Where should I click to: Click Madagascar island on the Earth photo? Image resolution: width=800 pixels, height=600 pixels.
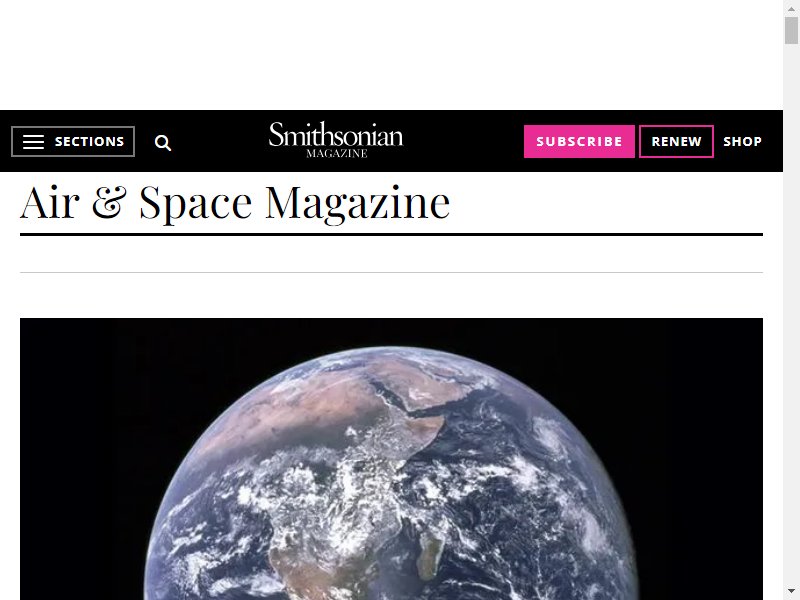[430, 555]
